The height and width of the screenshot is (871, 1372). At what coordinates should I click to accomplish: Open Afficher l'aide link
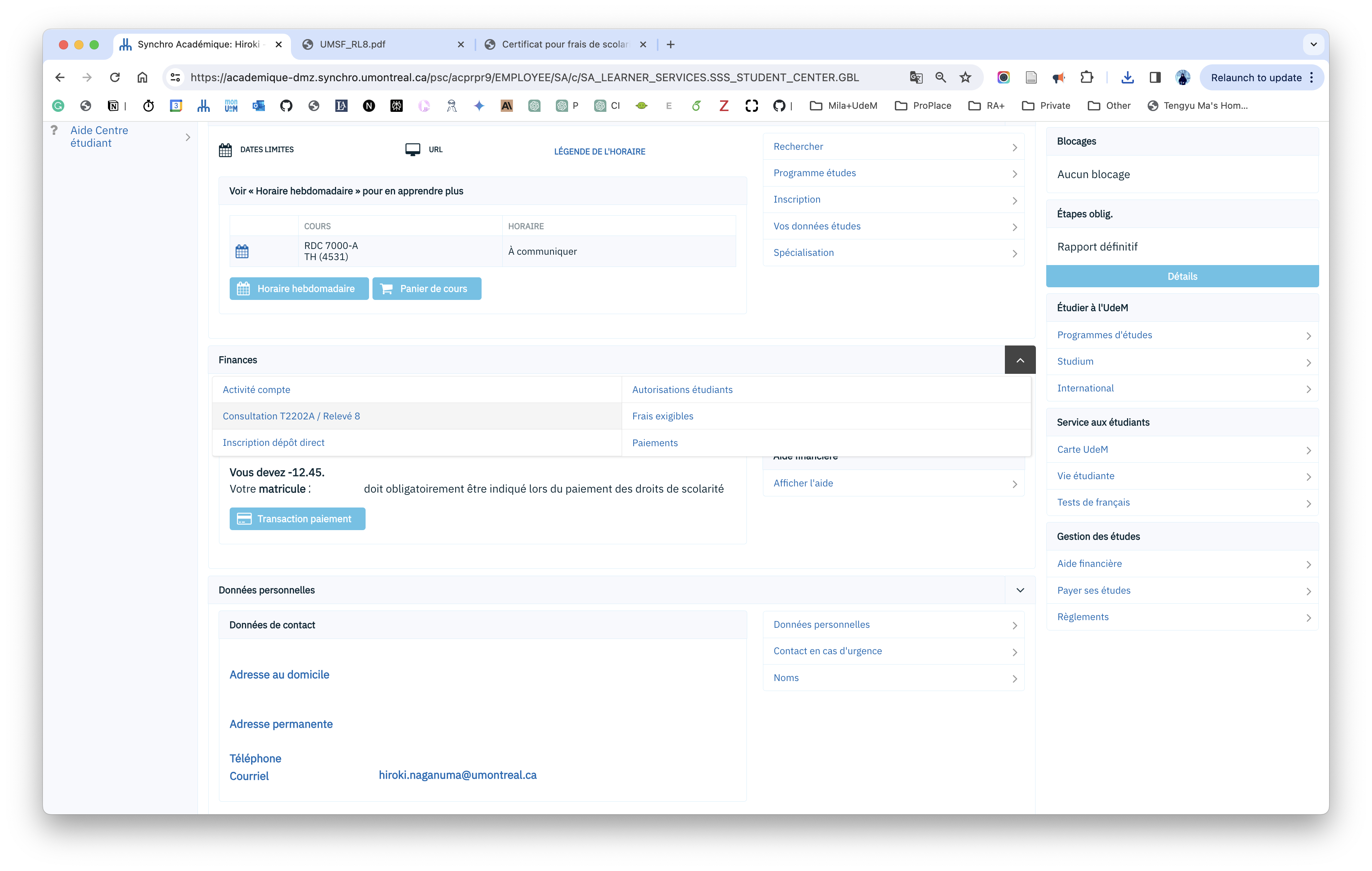click(x=894, y=483)
